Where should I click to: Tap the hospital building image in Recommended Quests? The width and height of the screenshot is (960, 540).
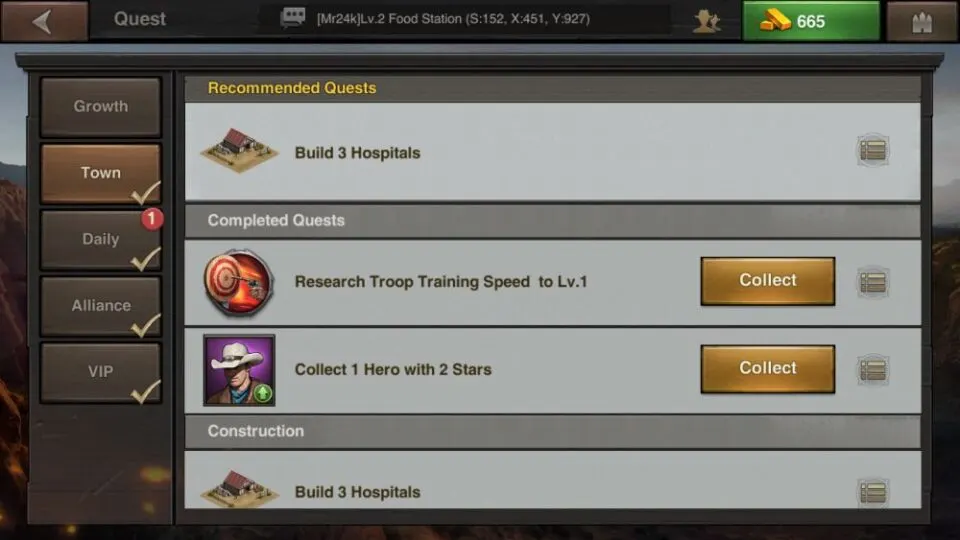239,150
